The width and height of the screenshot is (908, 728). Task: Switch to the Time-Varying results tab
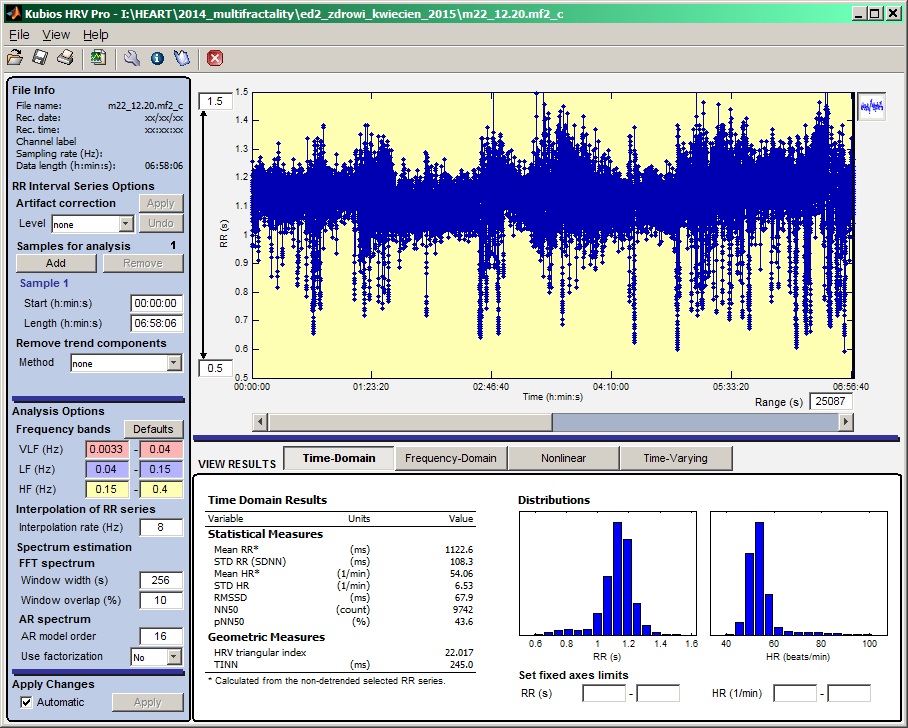pyautogui.click(x=676, y=458)
